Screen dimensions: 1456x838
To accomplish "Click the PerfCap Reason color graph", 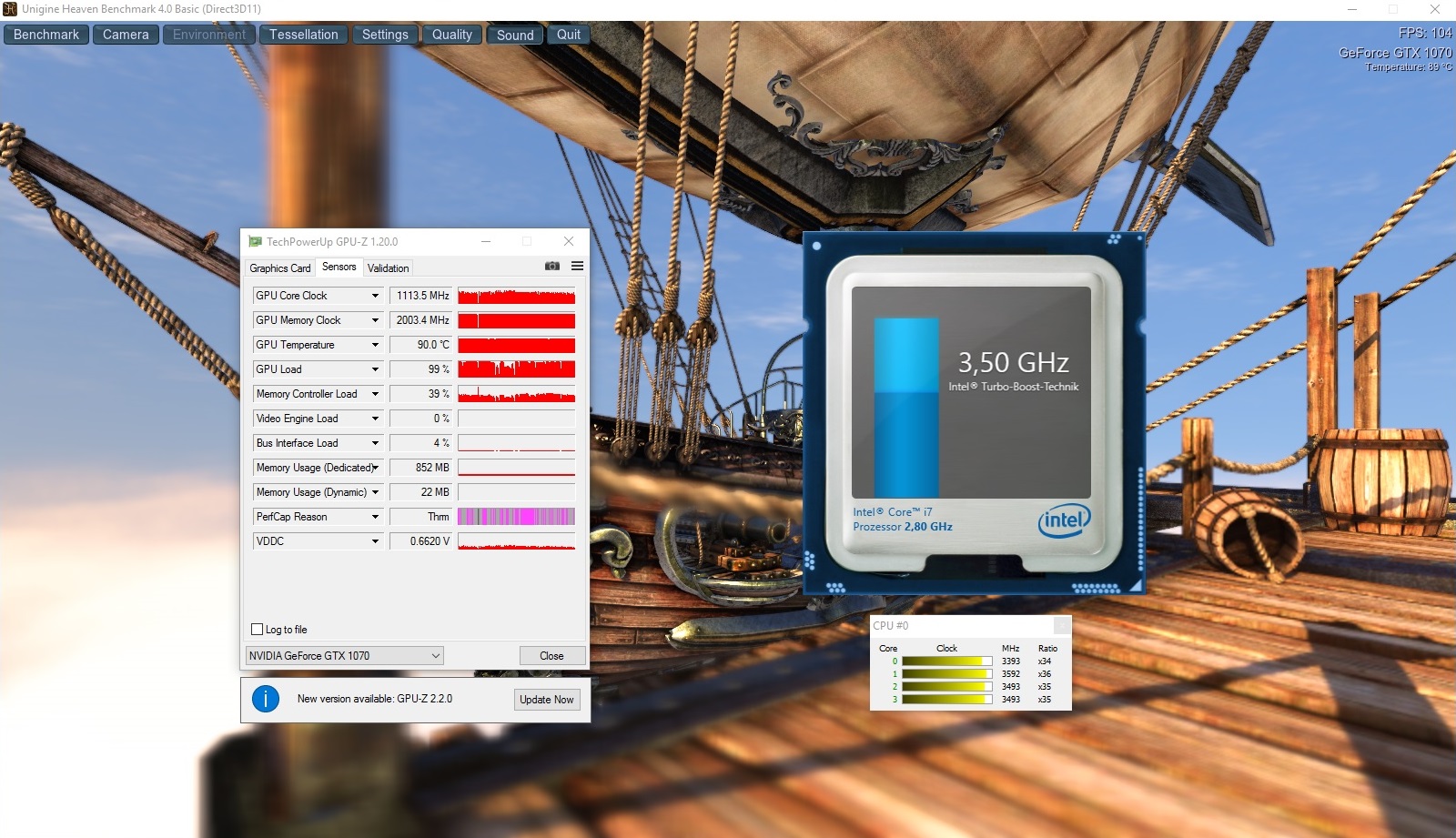I will coord(517,517).
